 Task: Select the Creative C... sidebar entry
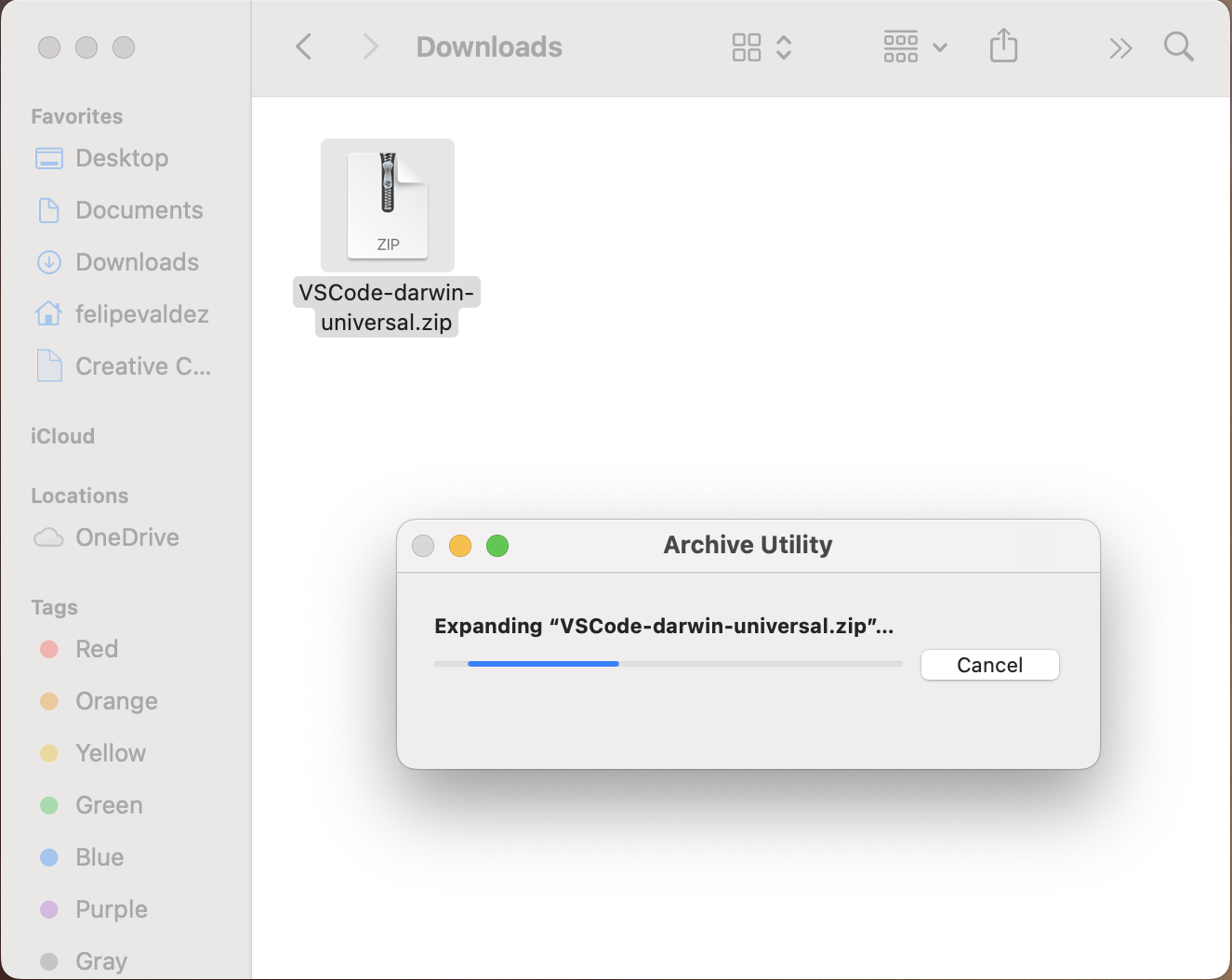click(x=141, y=366)
